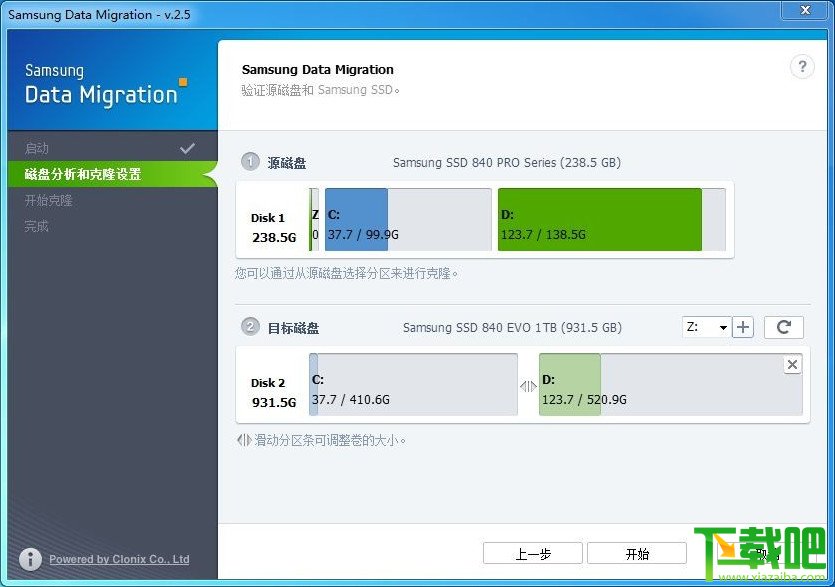This screenshot has height=587, width=835.
Task: Select source D: partition 123.7 / 138.5G
Action: click(612, 219)
